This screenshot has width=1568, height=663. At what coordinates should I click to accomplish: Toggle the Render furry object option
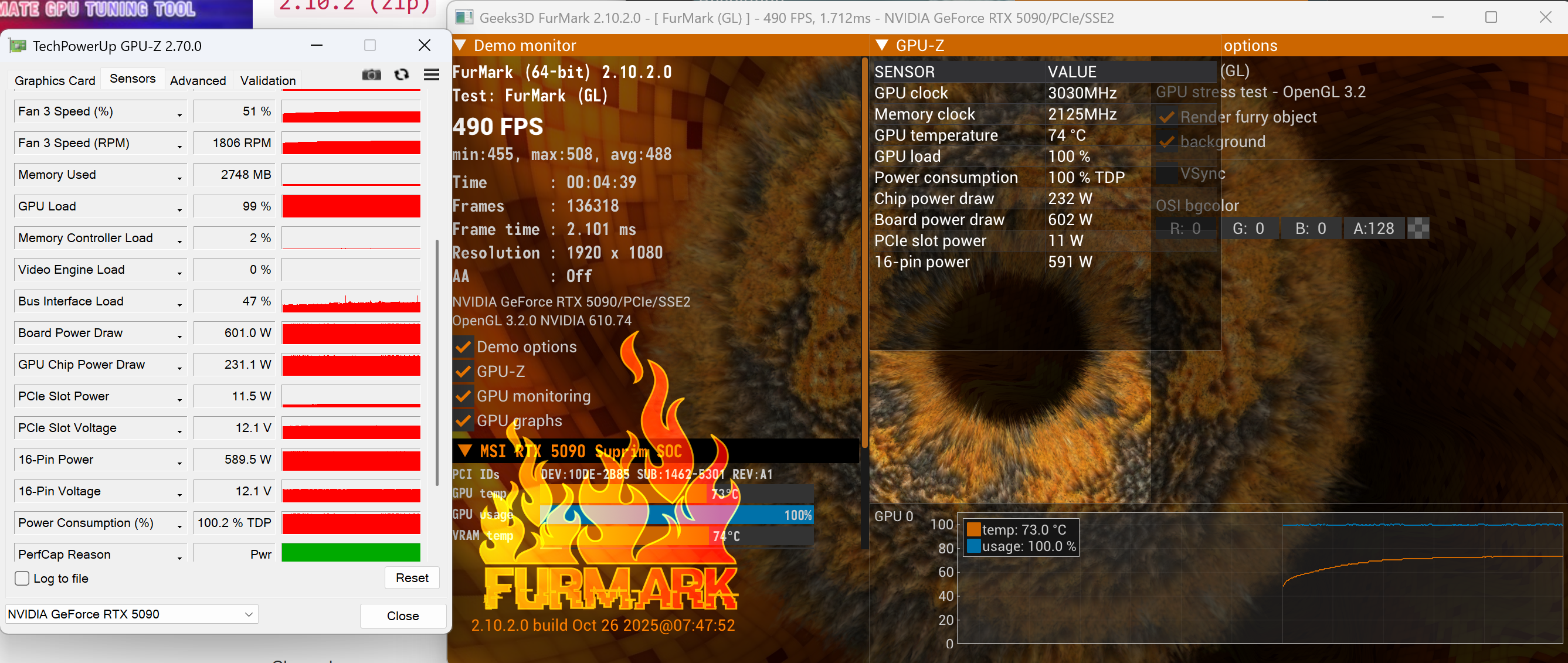(x=1166, y=117)
